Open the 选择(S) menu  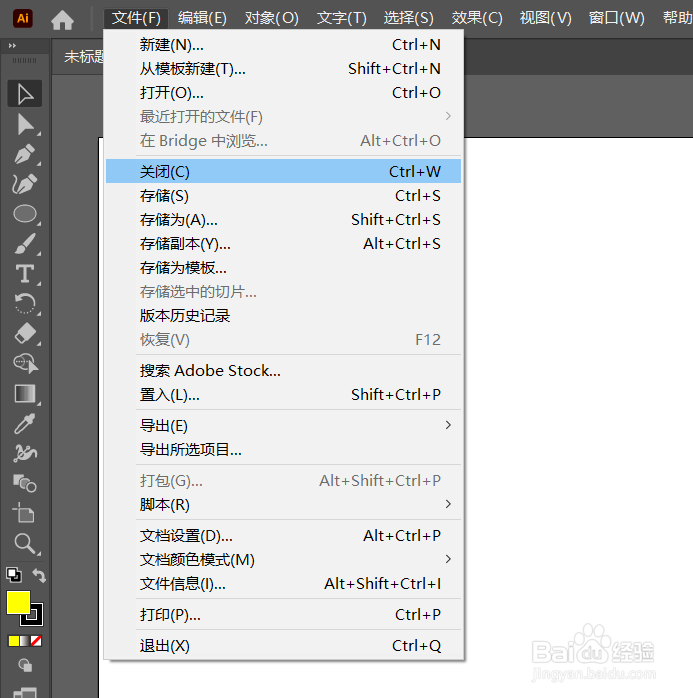click(x=409, y=18)
